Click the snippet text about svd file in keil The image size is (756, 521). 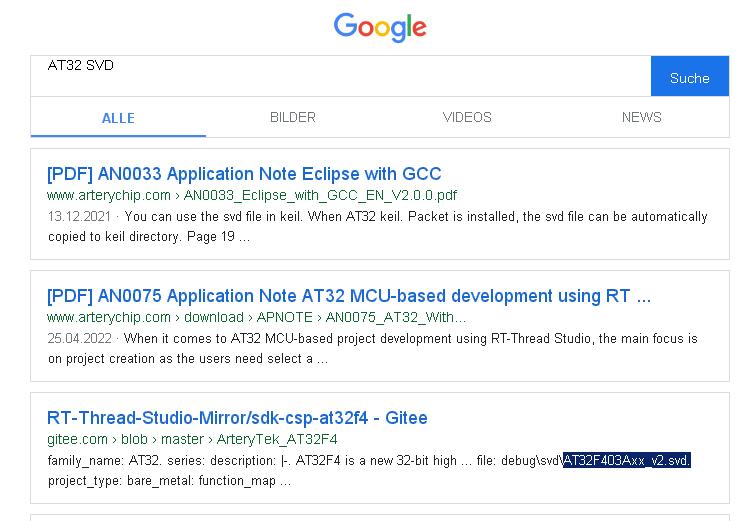pos(378,227)
